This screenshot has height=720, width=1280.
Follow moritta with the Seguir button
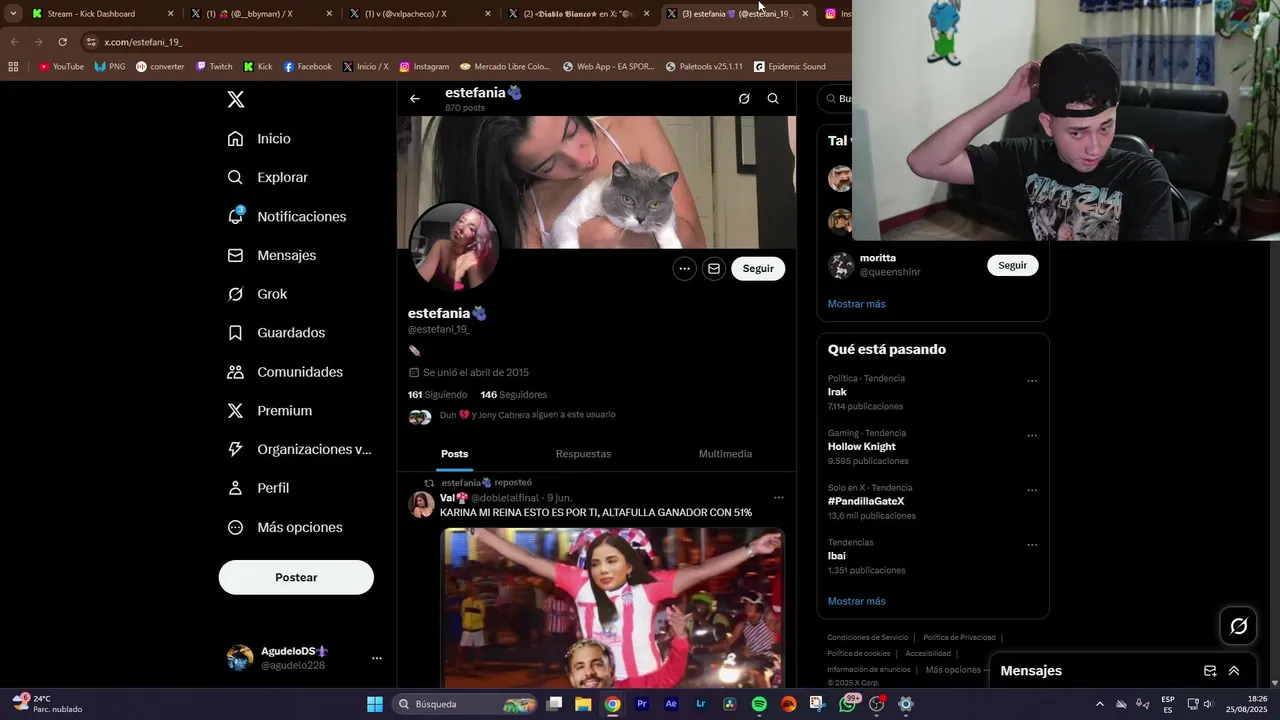[x=1012, y=265]
